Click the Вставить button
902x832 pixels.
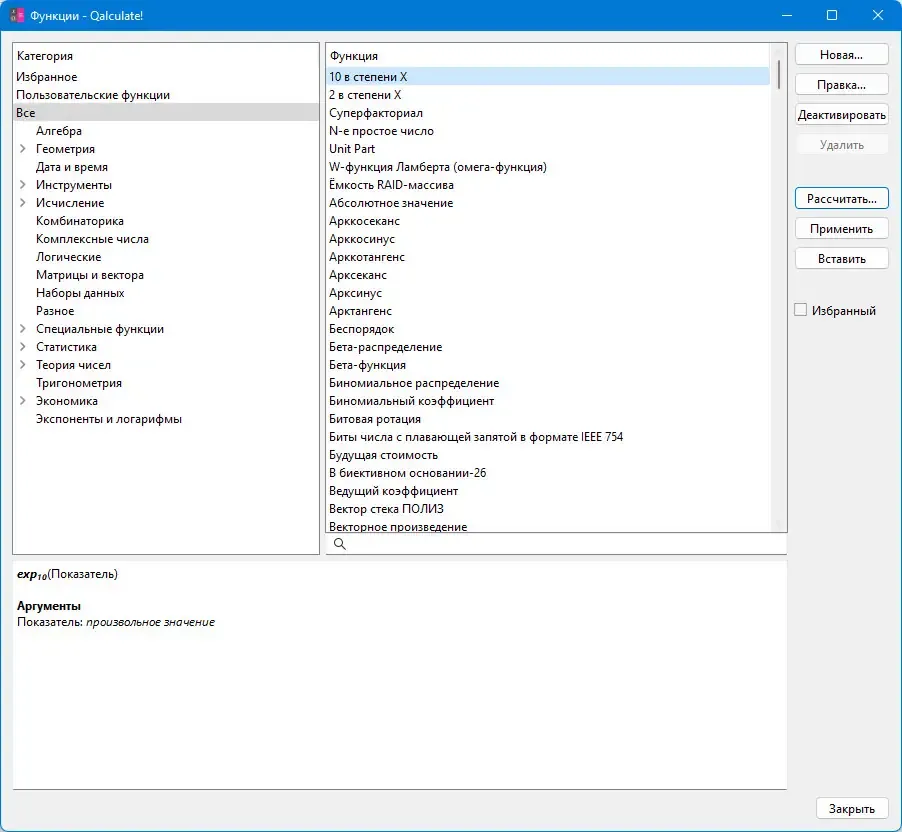(842, 258)
